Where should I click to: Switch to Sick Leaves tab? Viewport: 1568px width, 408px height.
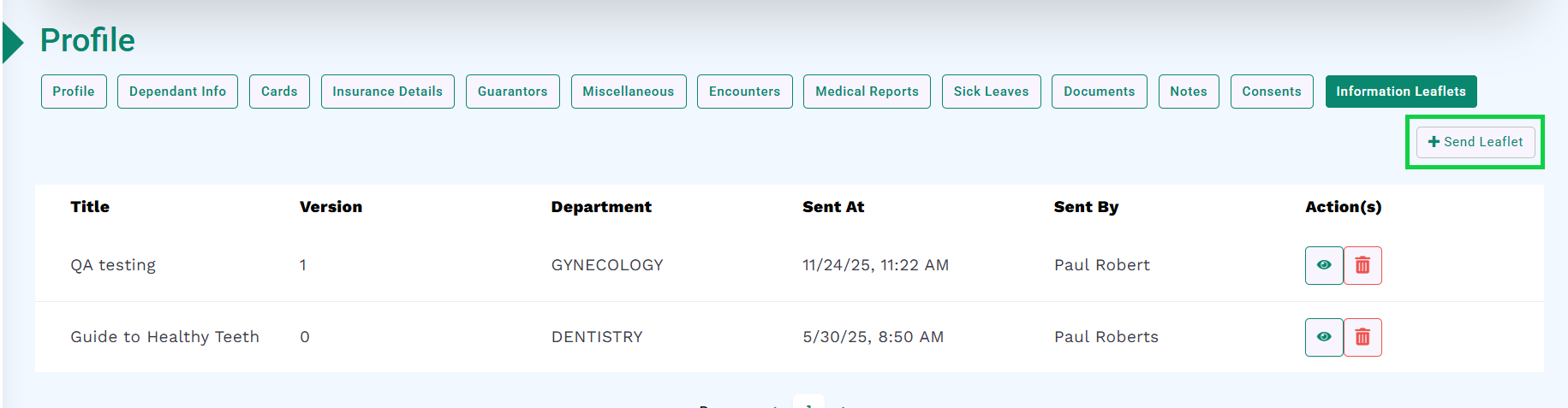(991, 92)
